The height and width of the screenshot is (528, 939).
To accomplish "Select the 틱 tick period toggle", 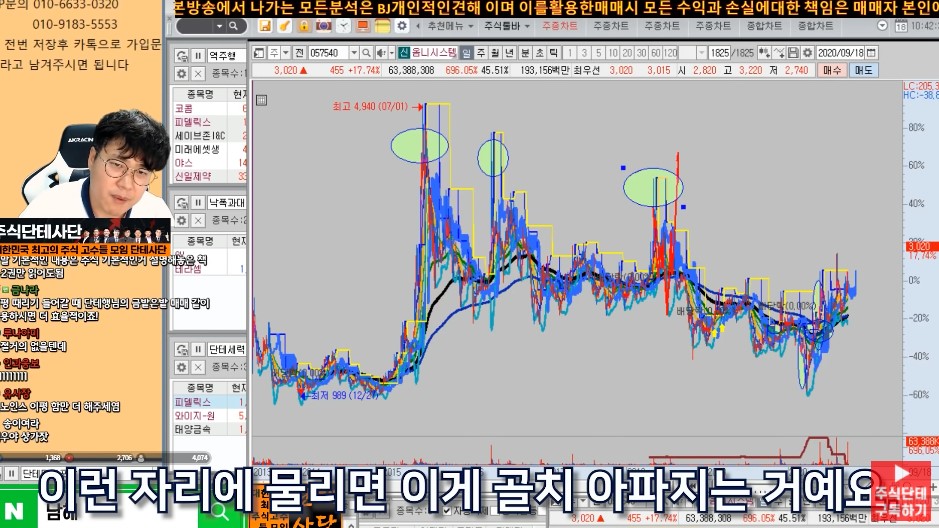I will click(553, 53).
